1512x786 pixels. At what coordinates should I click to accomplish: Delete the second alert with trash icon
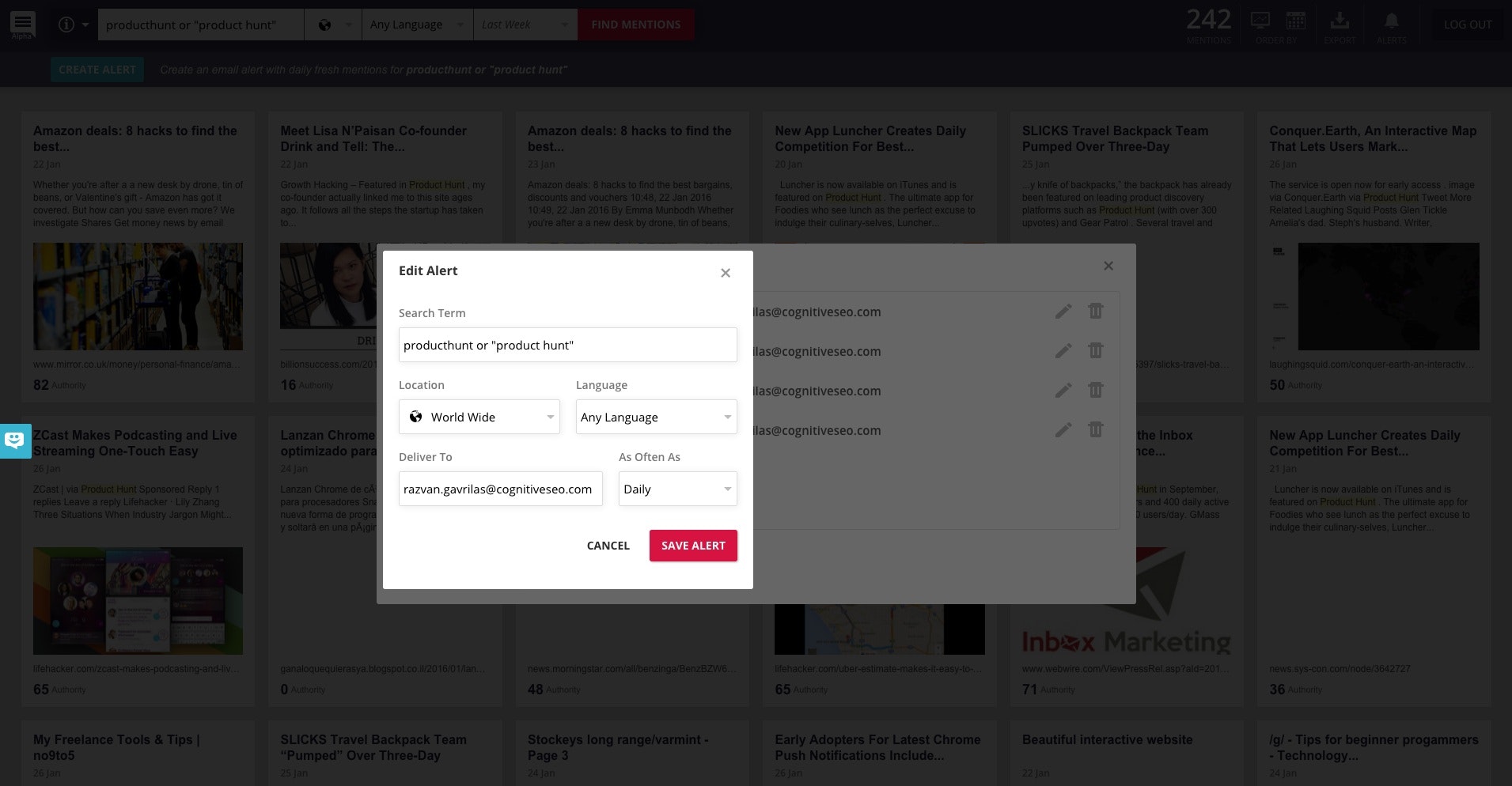1095,350
